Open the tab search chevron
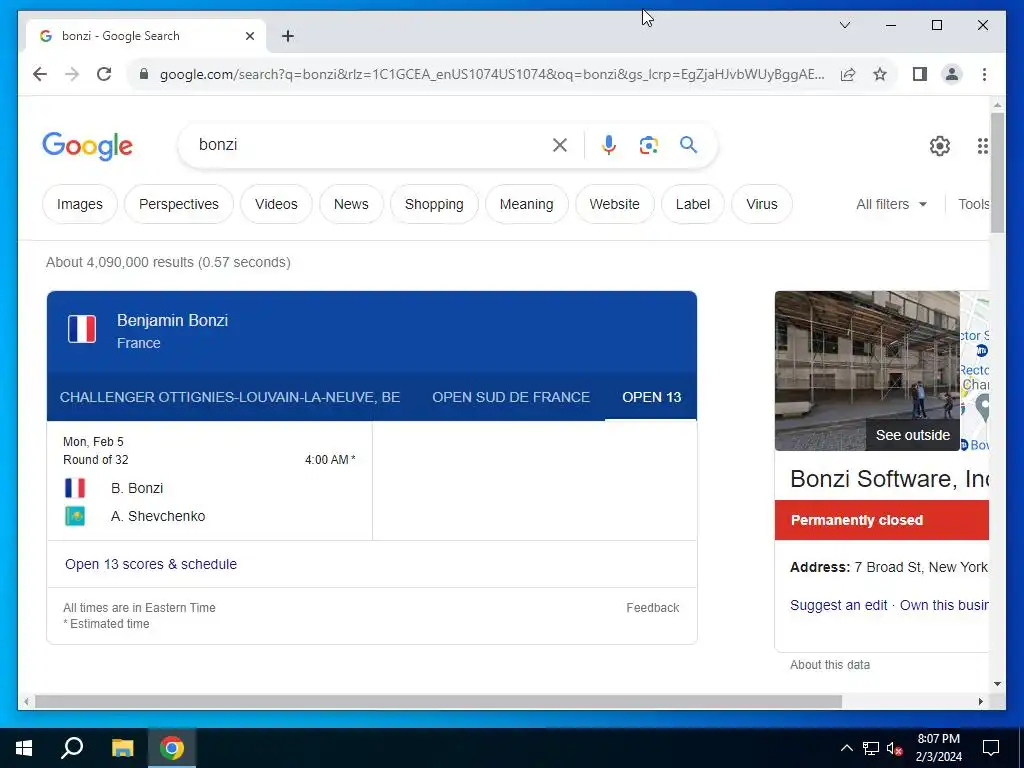 [x=844, y=25]
